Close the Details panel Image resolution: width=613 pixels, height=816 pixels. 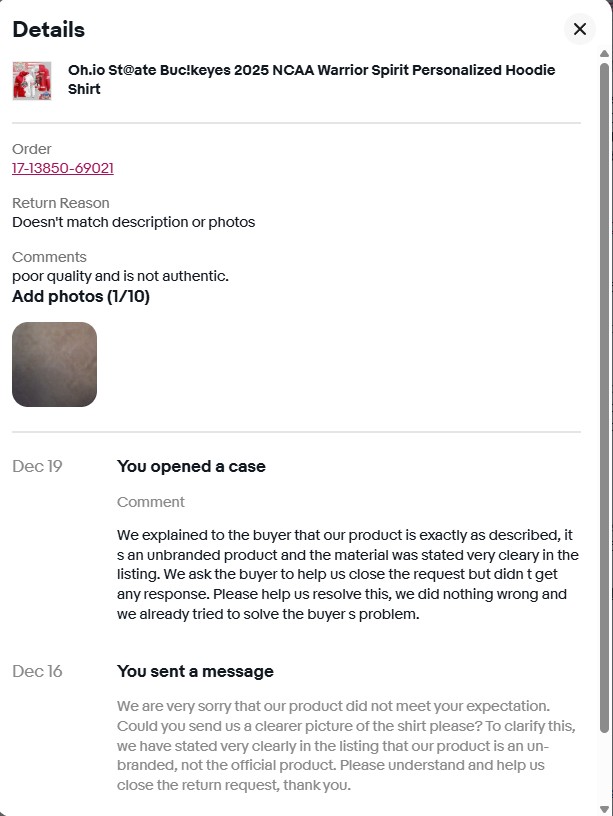click(x=579, y=29)
